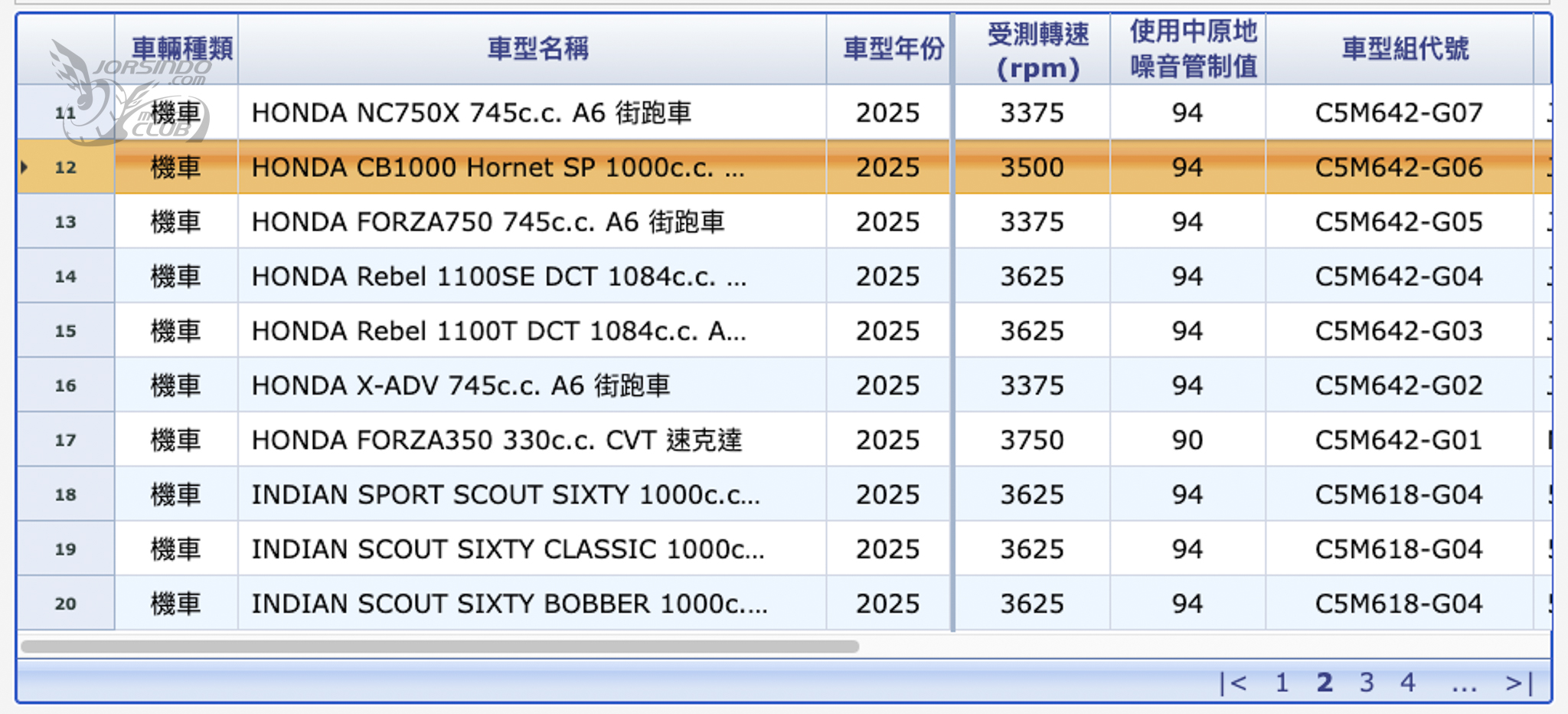Open page 3 in pager

pyautogui.click(x=1367, y=682)
